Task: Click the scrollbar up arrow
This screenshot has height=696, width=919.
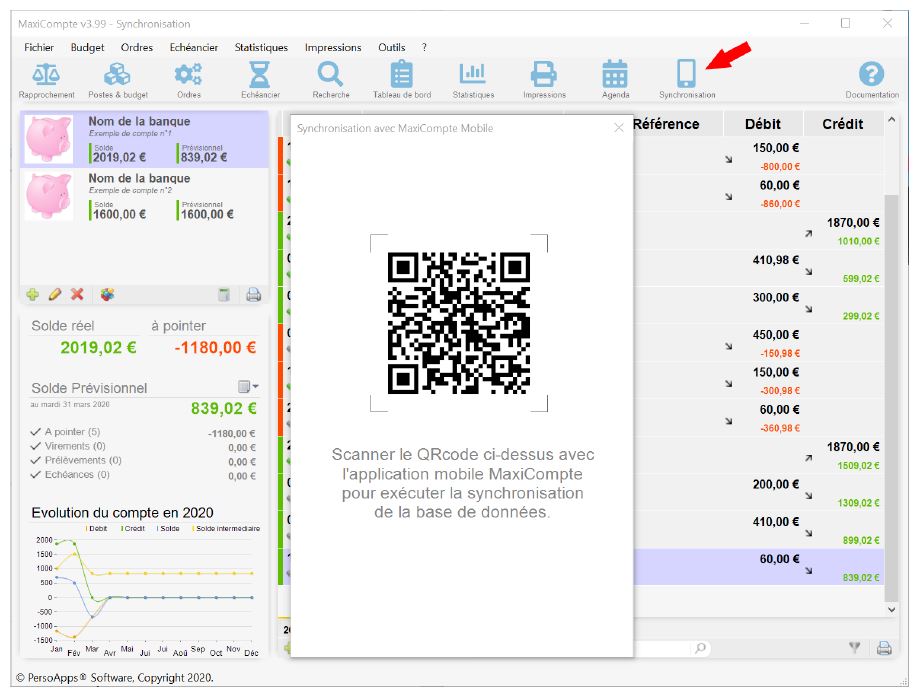Action: coord(891,120)
